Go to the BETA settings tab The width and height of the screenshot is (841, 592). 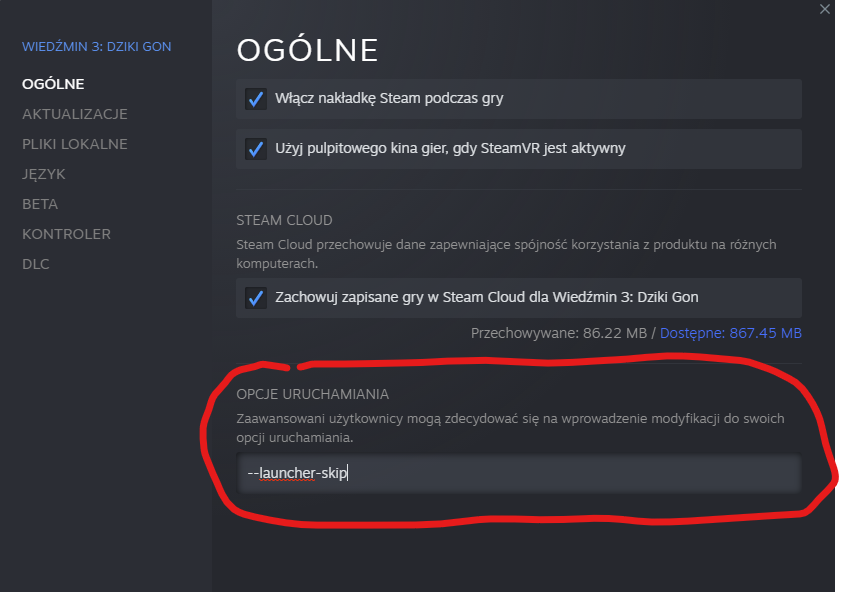(x=40, y=204)
